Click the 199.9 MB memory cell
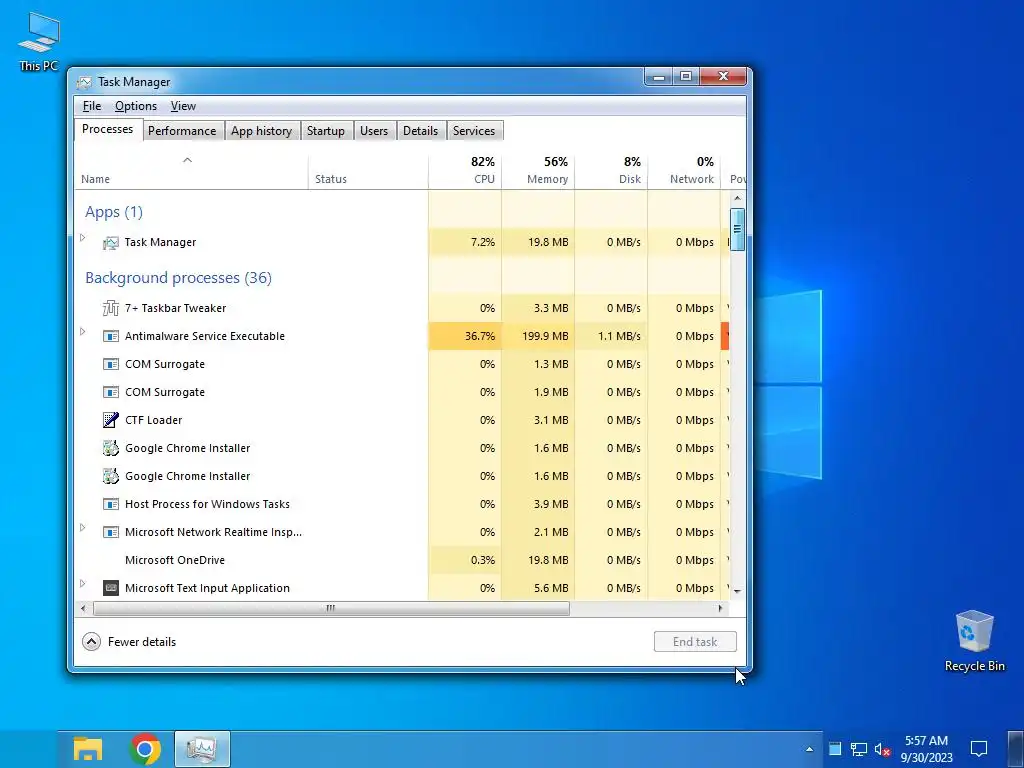This screenshot has height=768, width=1024. pyautogui.click(x=538, y=336)
